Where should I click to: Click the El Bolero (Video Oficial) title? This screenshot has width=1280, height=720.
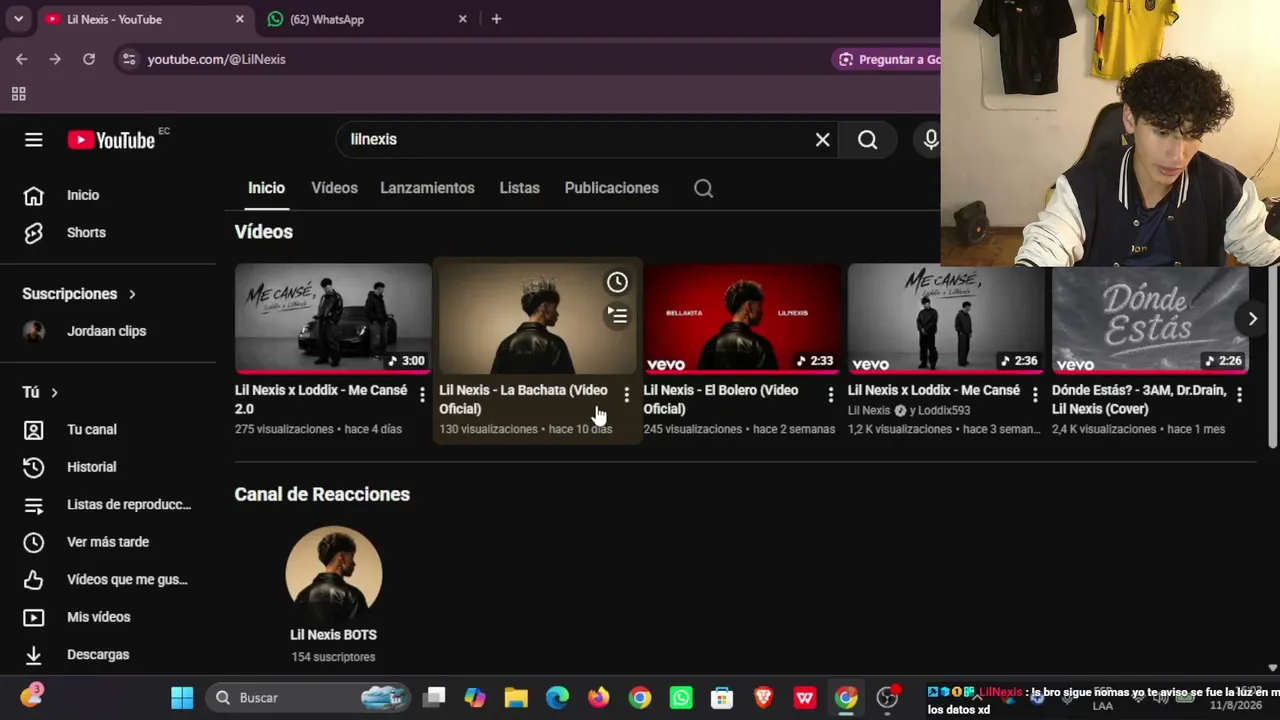[721, 399]
